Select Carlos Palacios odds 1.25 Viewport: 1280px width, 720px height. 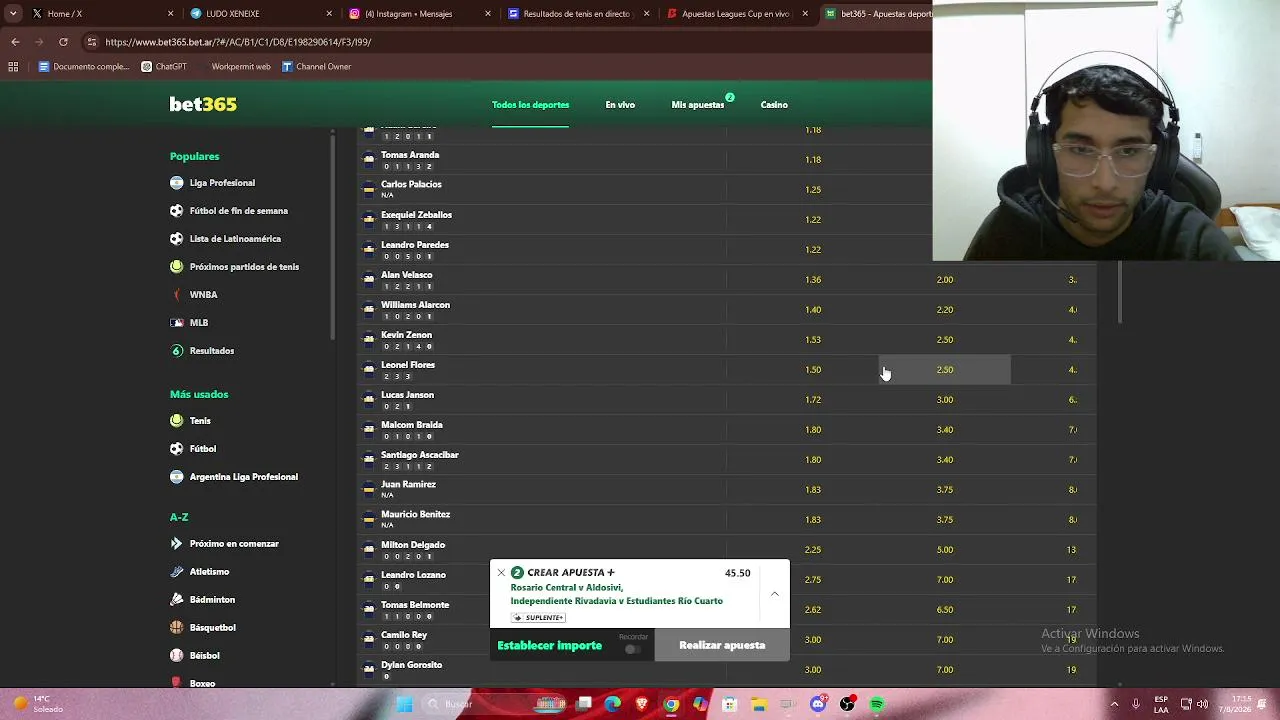[x=813, y=190]
